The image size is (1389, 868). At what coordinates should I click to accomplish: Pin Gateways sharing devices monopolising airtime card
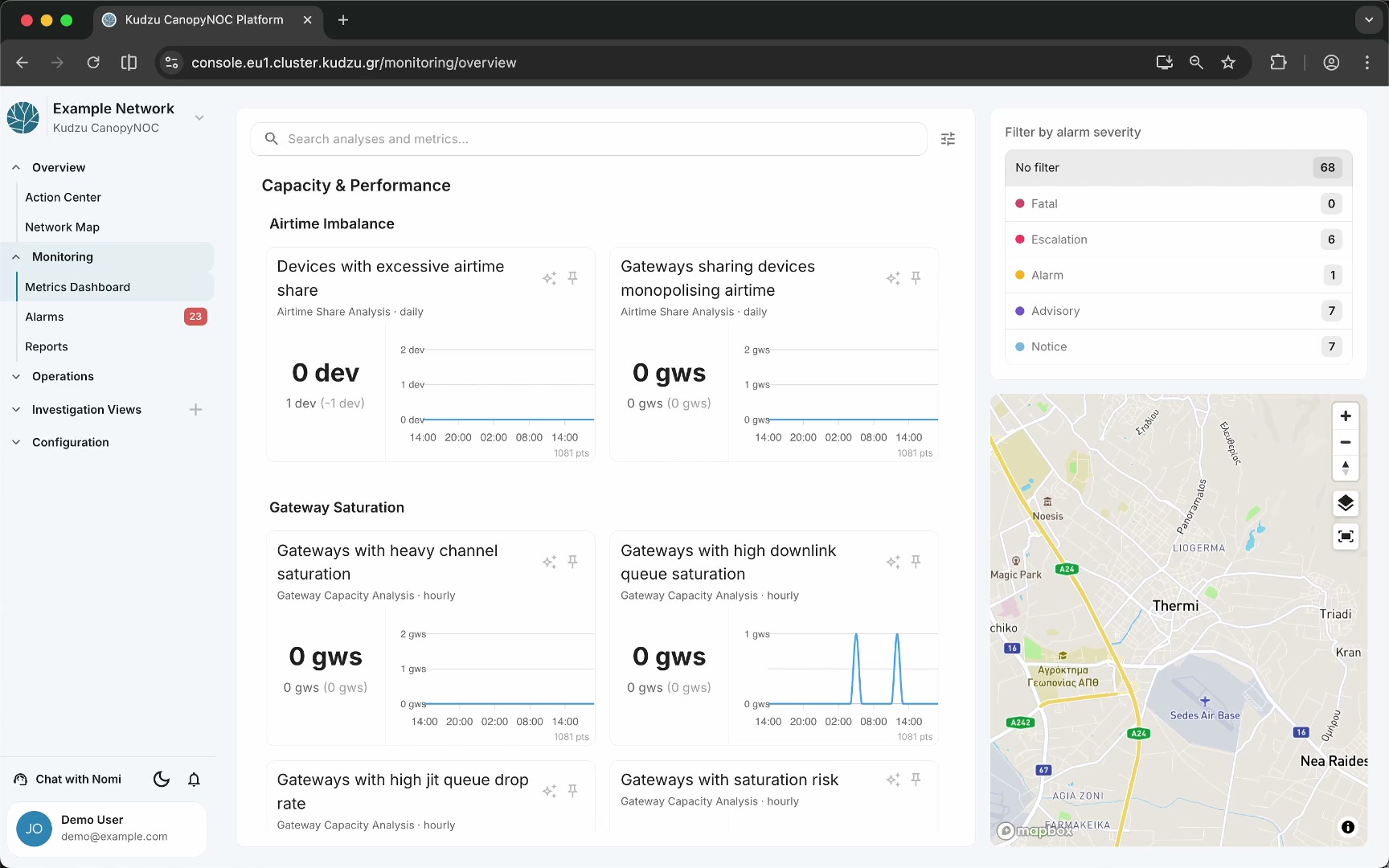[916, 278]
